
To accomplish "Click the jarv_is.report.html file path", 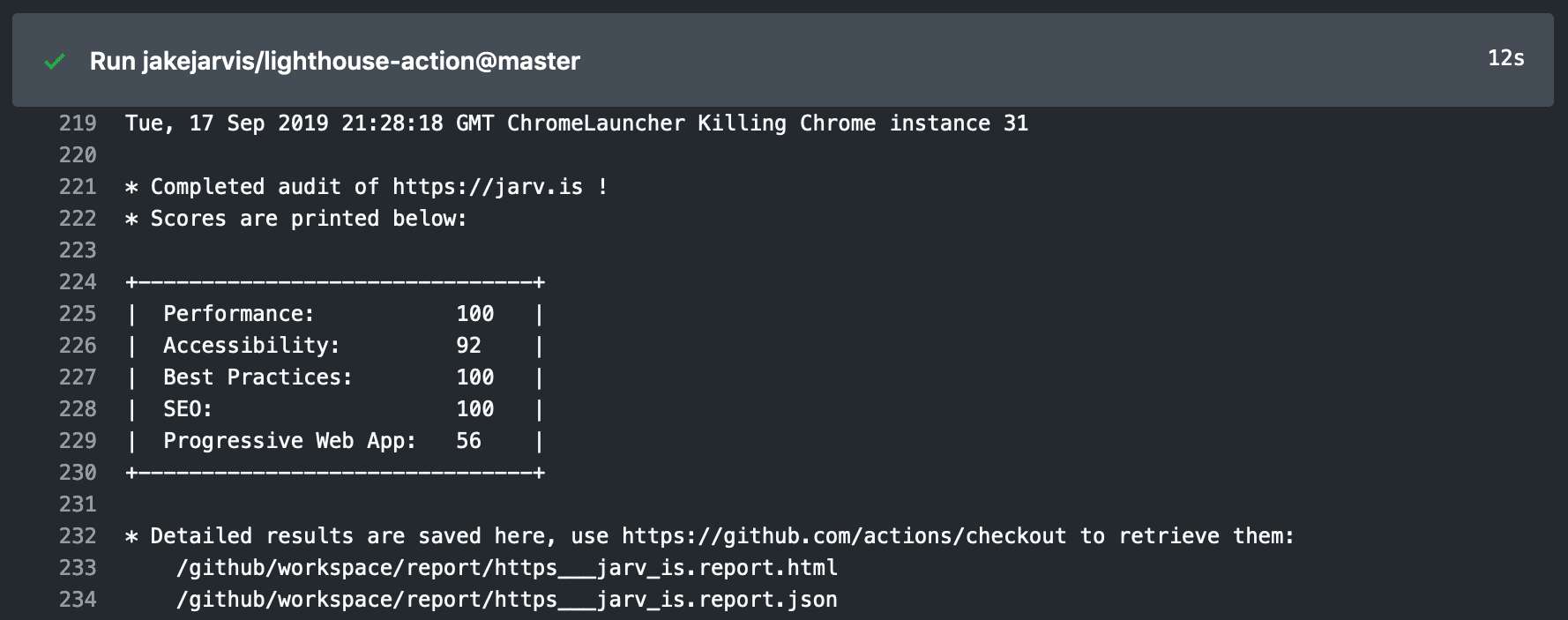I will pyautogui.click(x=507, y=568).
